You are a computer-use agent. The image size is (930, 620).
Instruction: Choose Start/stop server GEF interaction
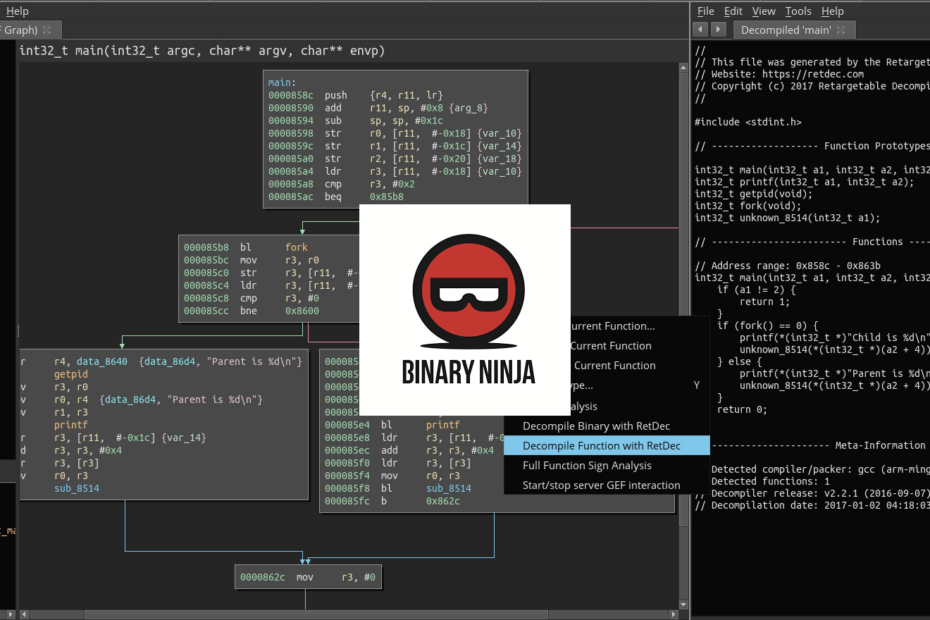tap(601, 485)
